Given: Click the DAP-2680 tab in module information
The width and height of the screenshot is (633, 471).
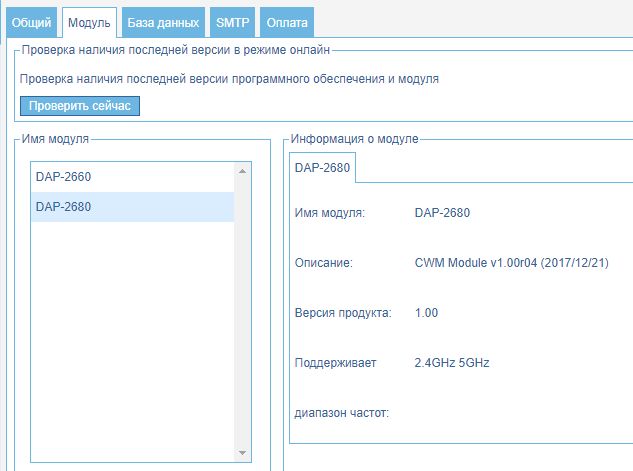Looking at the screenshot, I should point(322,168).
